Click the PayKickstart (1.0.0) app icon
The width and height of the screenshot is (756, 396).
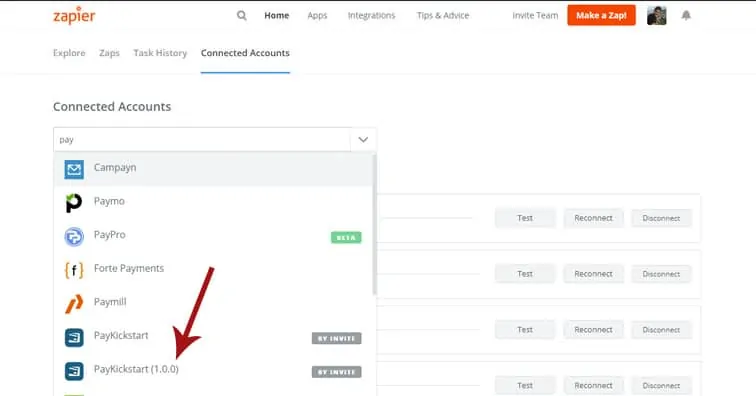(x=74, y=371)
